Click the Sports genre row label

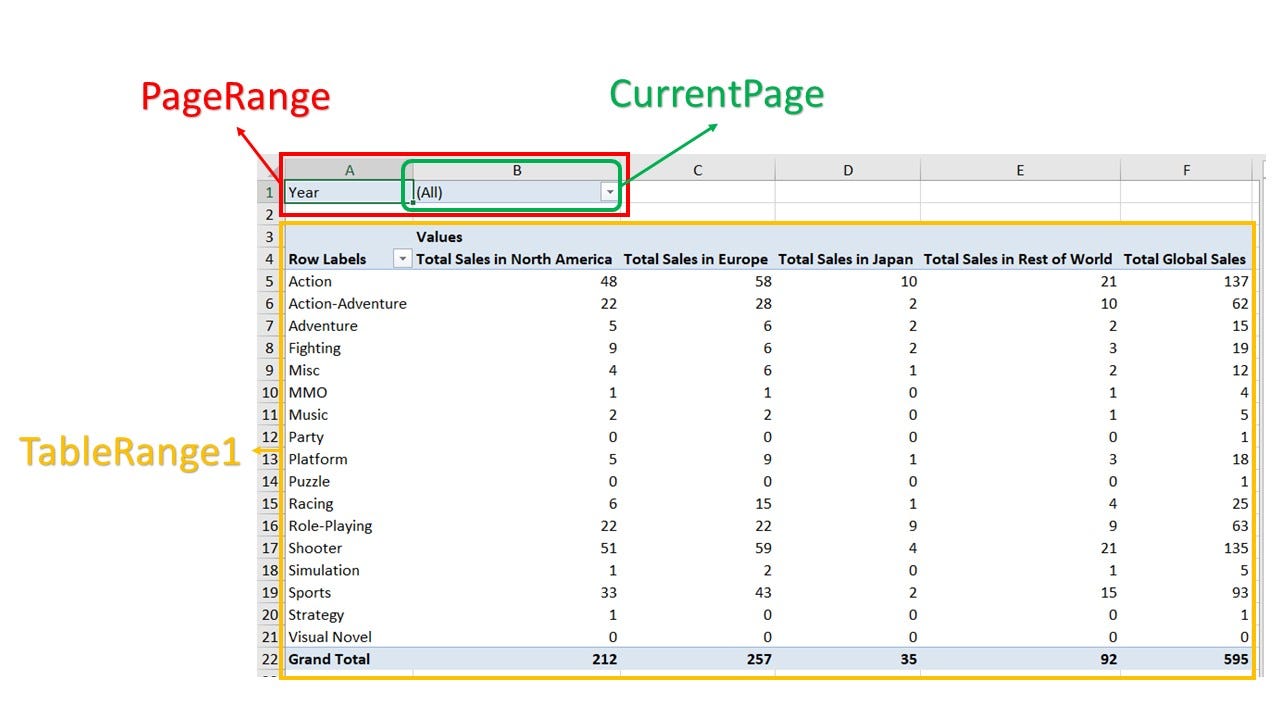309,592
